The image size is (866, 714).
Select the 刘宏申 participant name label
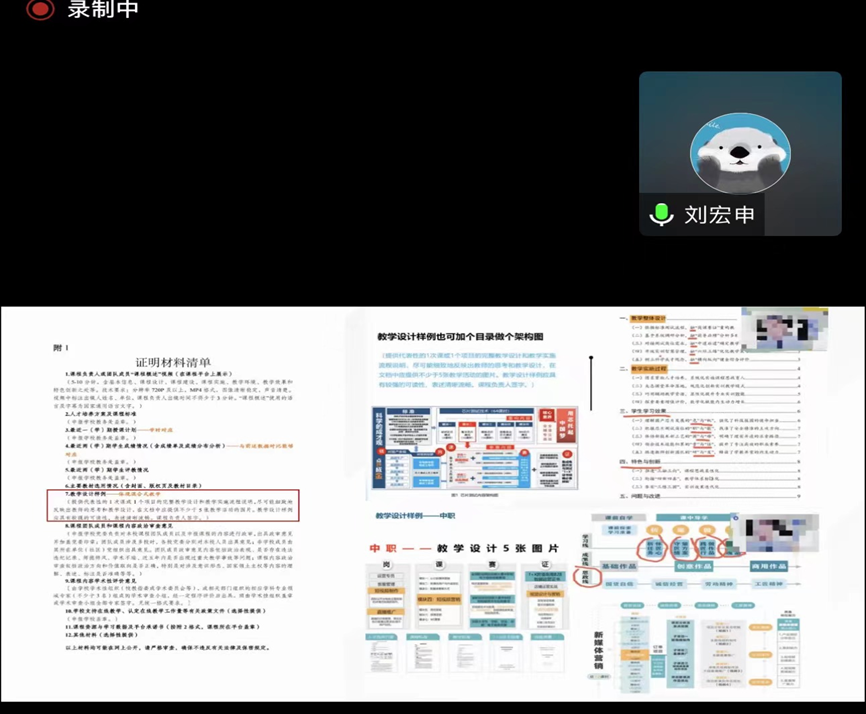[x=719, y=215]
